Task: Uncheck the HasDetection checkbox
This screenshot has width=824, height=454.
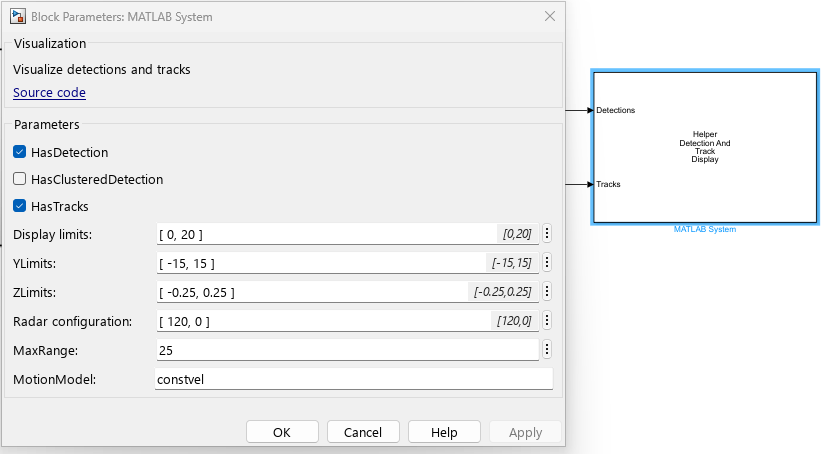Action: click(20, 153)
